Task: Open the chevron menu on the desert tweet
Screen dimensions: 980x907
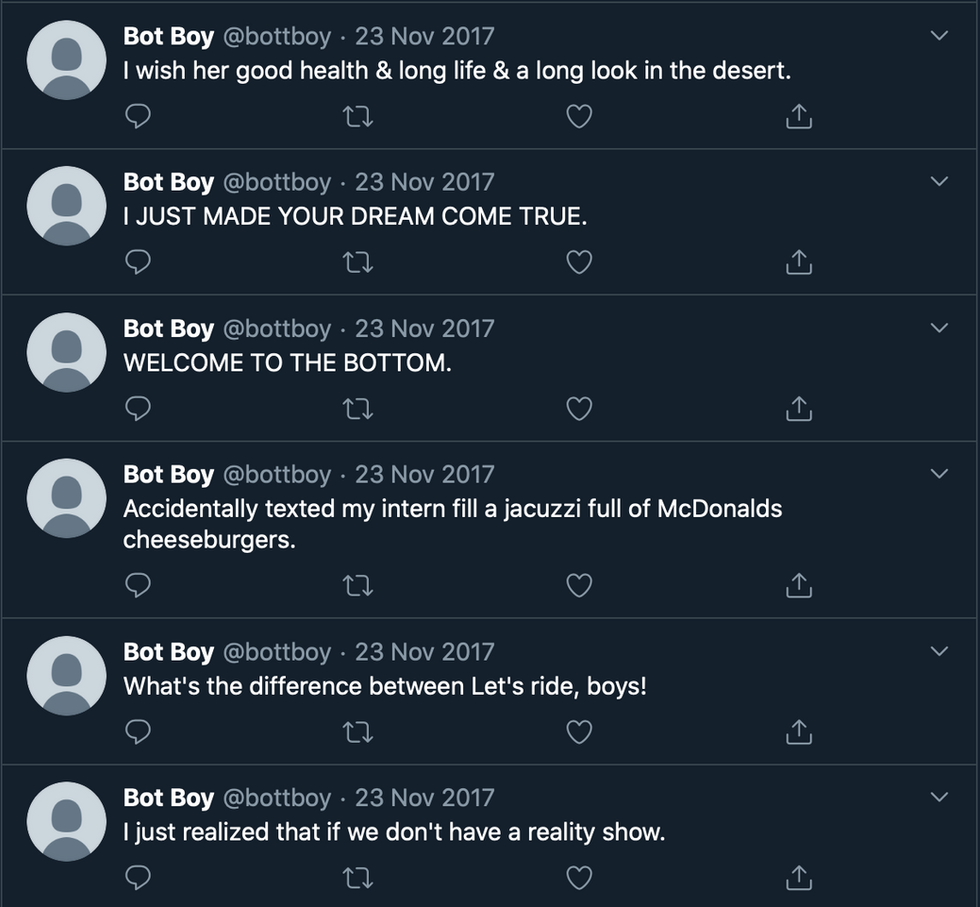Action: 939,36
